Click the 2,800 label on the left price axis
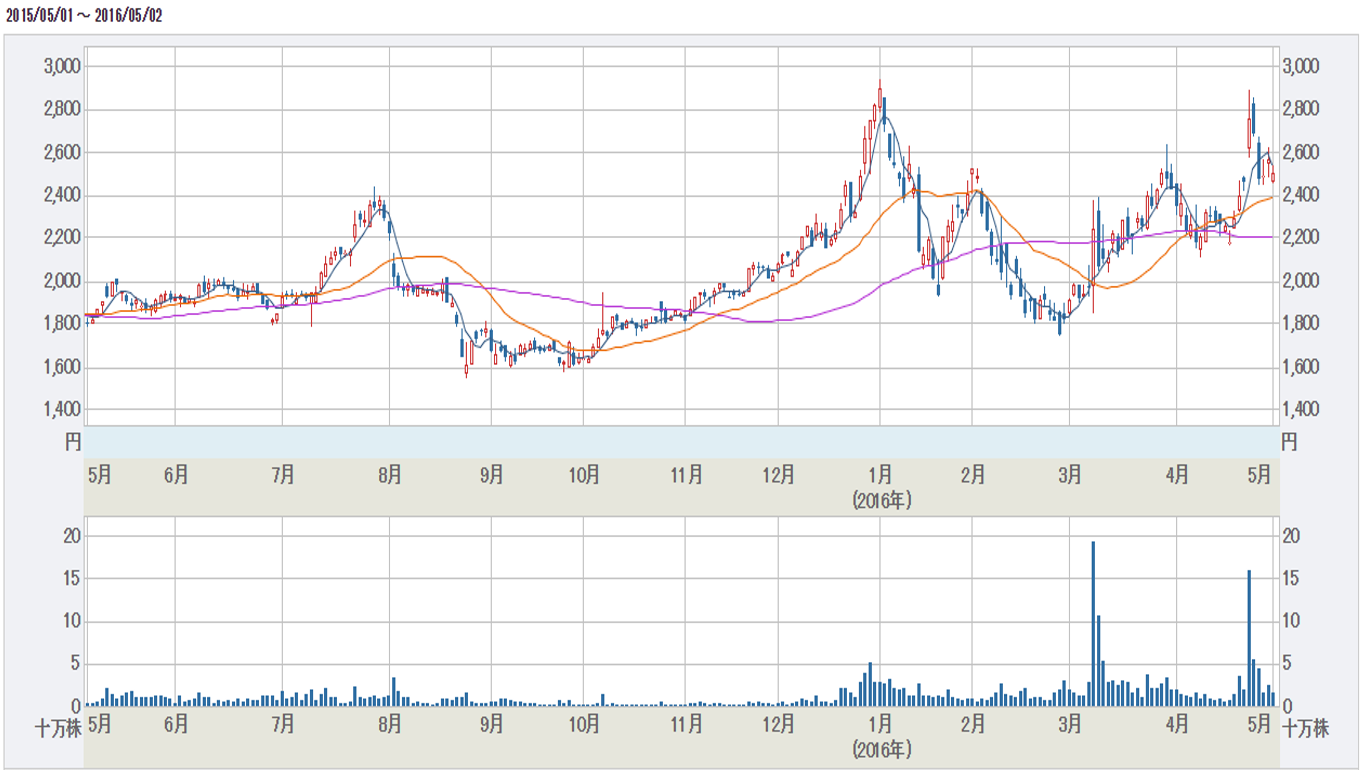 pos(62,109)
